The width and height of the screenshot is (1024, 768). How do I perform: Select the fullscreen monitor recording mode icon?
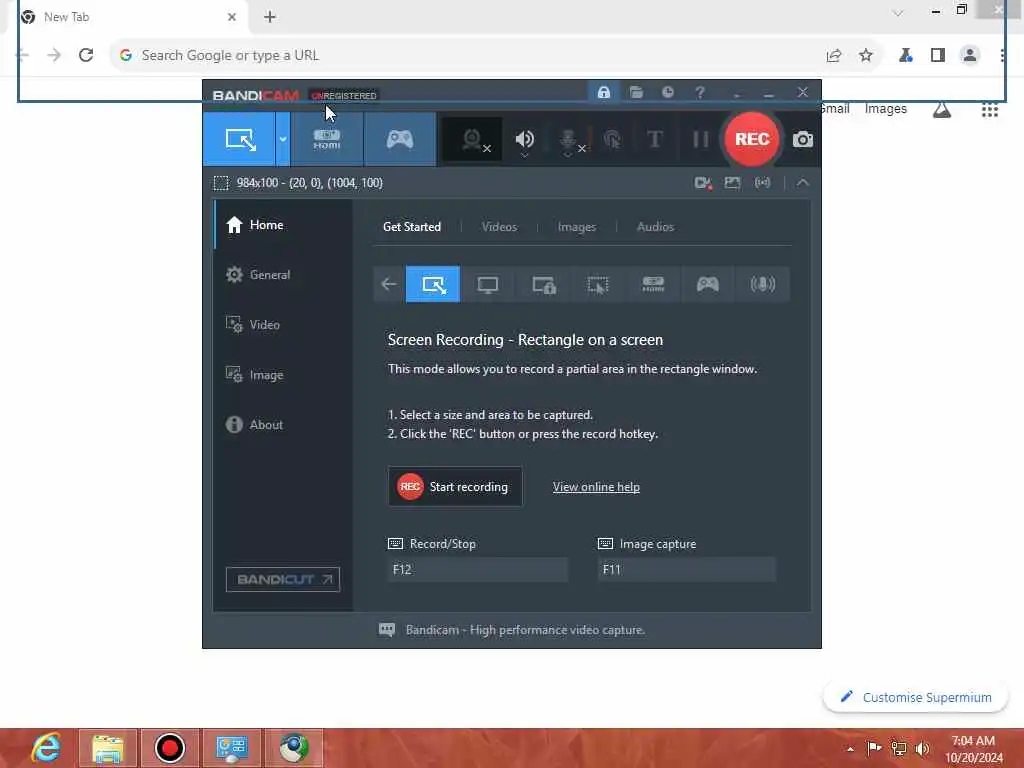[x=487, y=284]
